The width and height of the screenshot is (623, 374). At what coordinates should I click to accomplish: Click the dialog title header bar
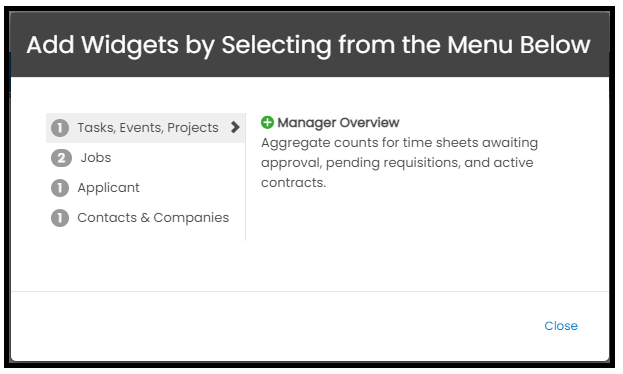(x=310, y=45)
